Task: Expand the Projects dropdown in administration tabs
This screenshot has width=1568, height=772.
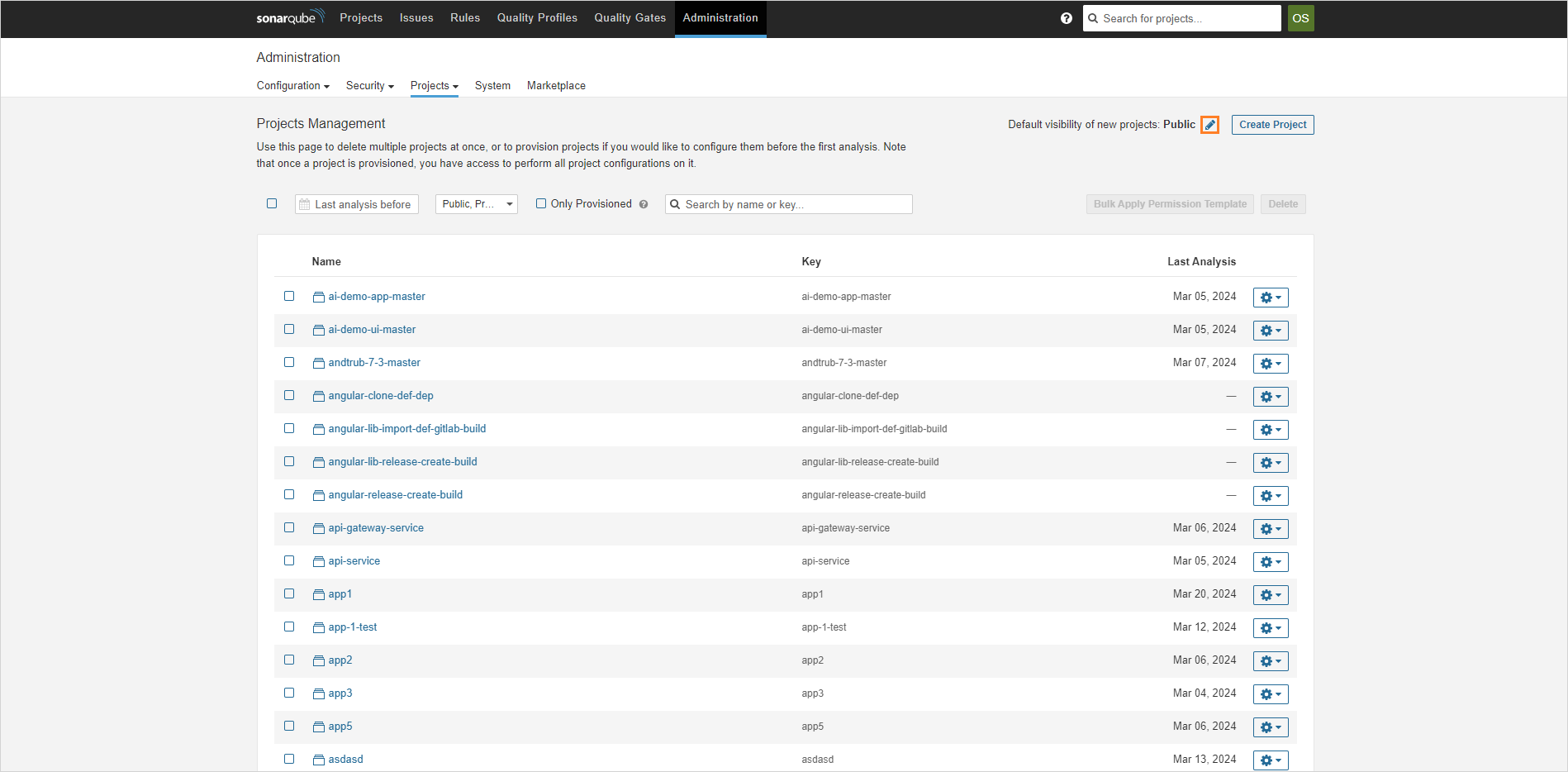Action: click(434, 85)
